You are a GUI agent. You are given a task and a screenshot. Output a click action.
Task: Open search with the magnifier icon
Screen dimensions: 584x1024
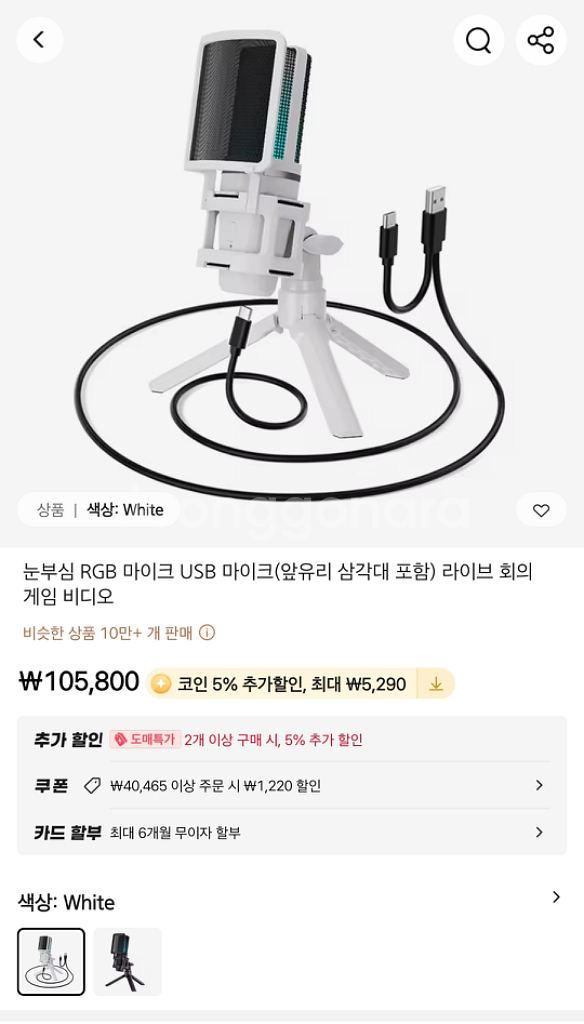[x=478, y=40]
